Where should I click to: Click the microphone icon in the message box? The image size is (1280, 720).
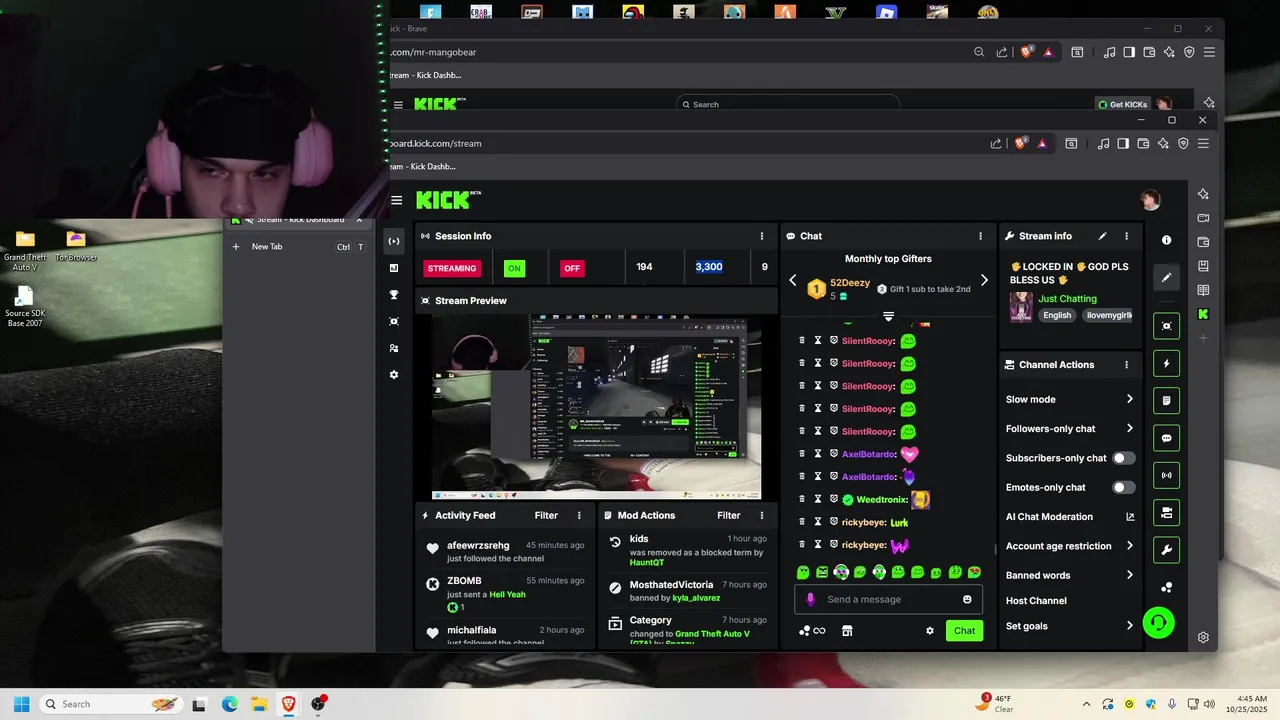[x=810, y=599]
